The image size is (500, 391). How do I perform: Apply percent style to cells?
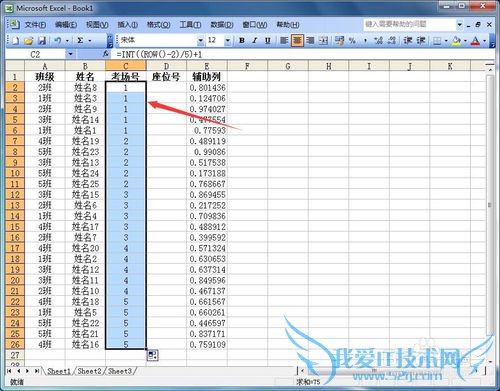click(x=352, y=41)
